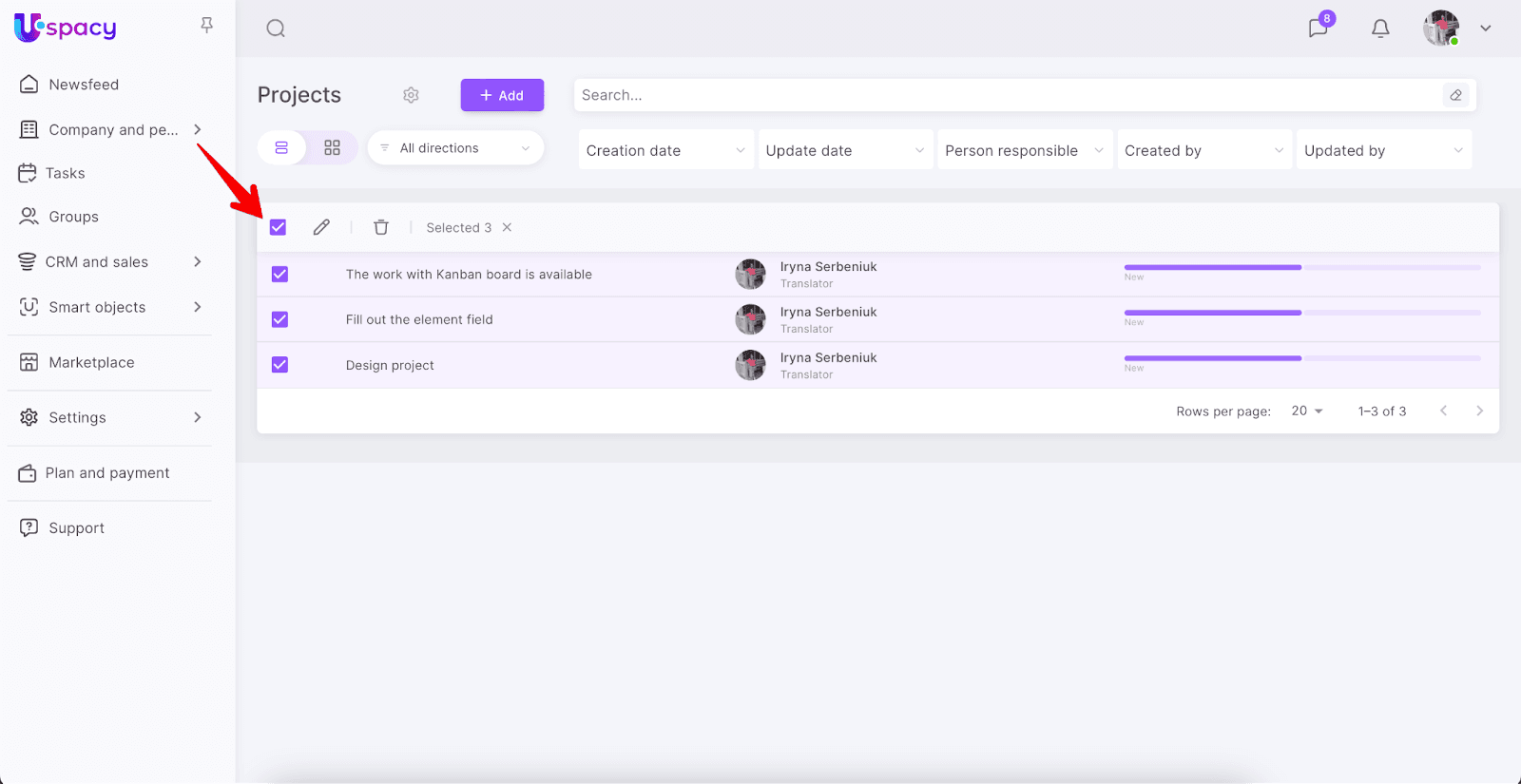Uncheck the Fill out the element field checkbox
Viewport: 1521px width, 784px height.
coord(279,319)
